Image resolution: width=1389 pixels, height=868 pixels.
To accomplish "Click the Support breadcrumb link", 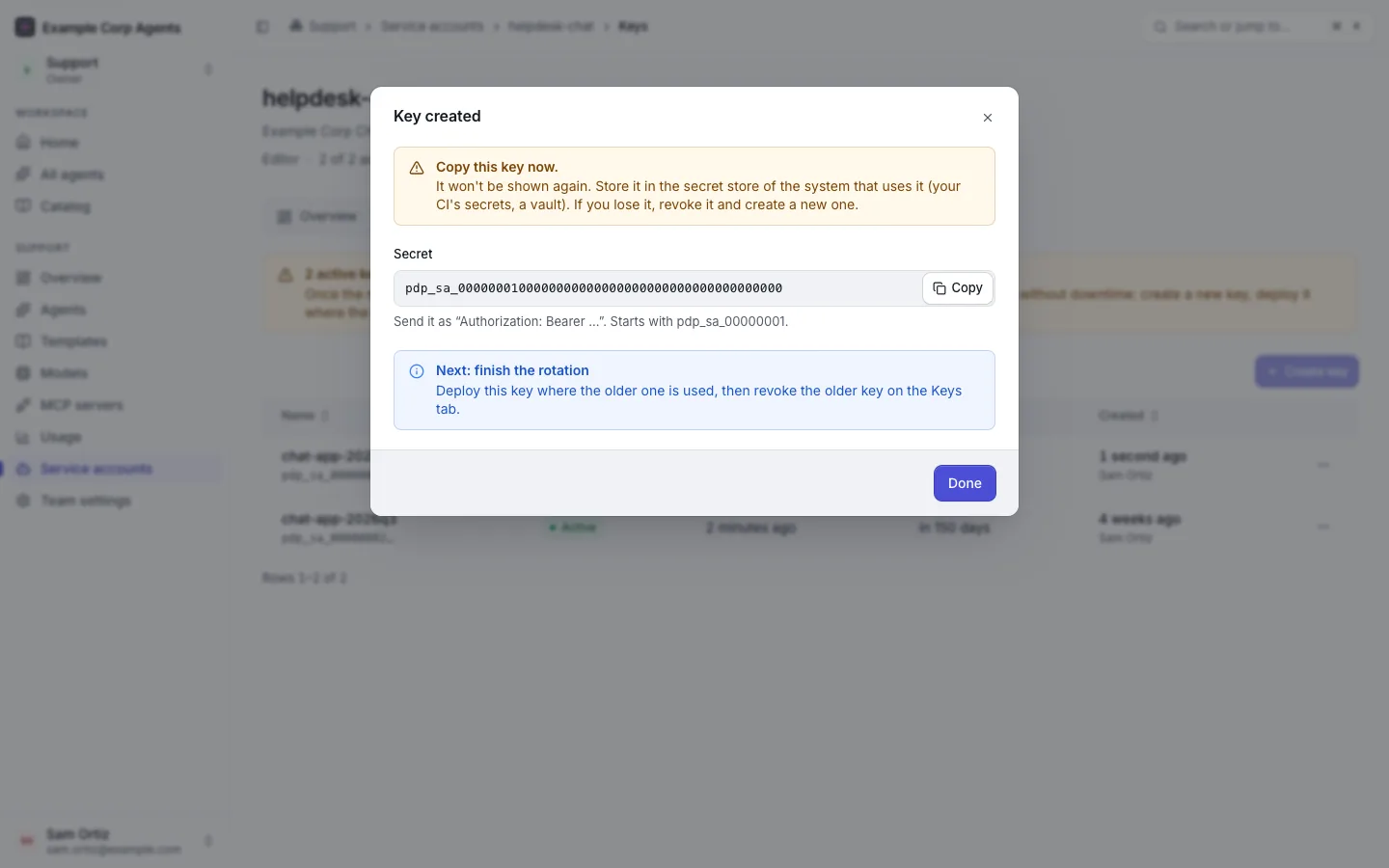I will click(x=332, y=26).
